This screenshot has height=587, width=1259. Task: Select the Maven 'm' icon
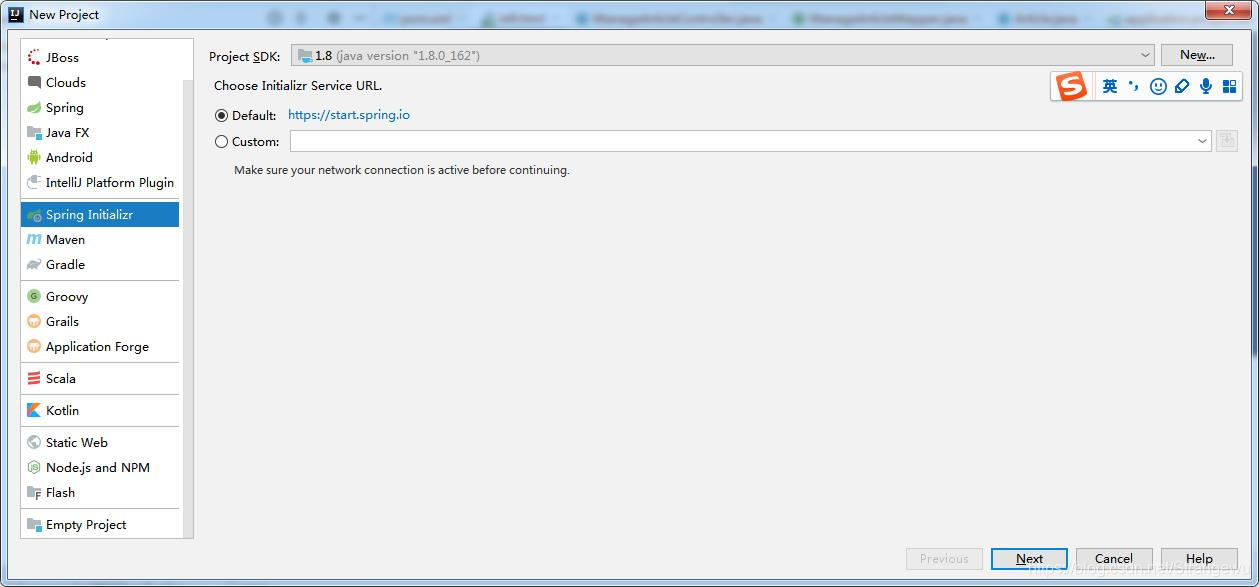coord(34,240)
